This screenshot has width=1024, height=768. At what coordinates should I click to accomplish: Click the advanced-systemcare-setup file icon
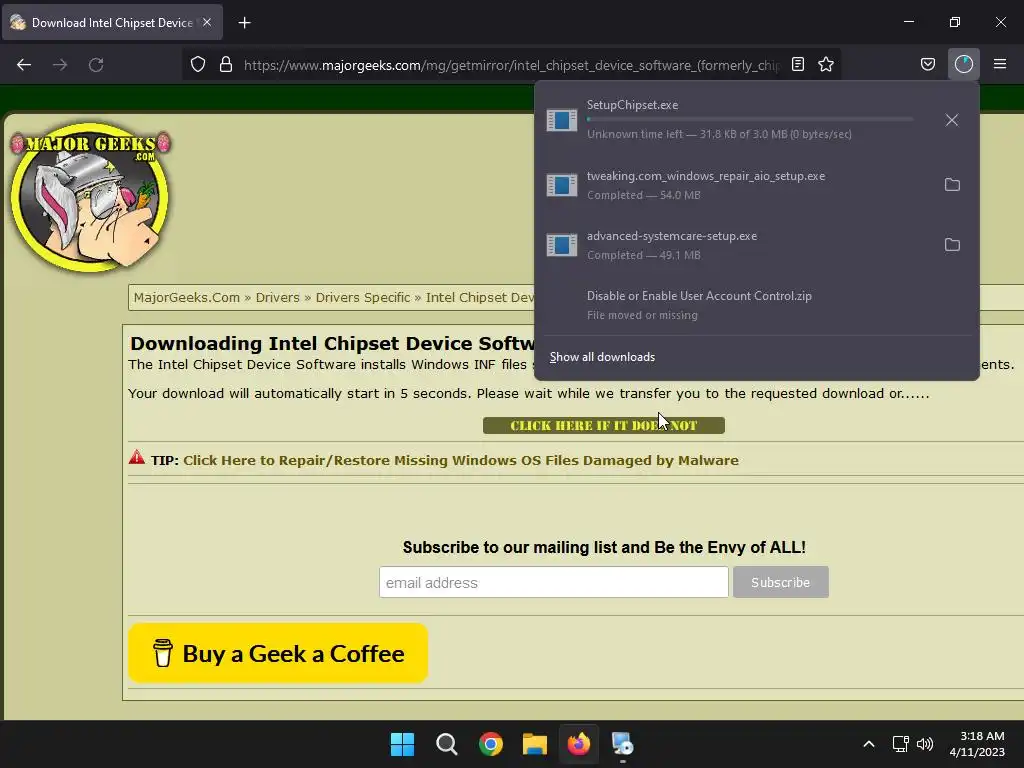click(x=562, y=245)
